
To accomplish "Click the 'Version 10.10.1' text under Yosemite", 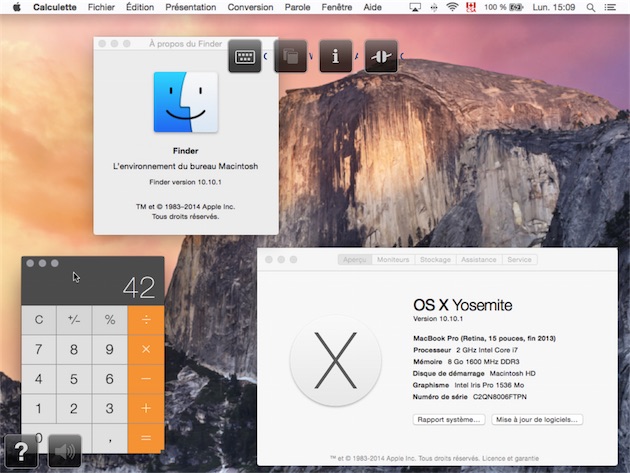I will pos(438,319).
